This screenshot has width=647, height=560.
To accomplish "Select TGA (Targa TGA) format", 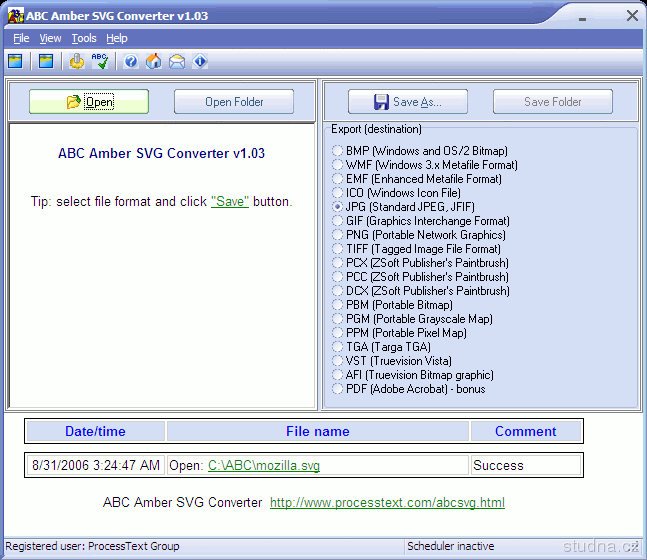I will coord(382,347).
